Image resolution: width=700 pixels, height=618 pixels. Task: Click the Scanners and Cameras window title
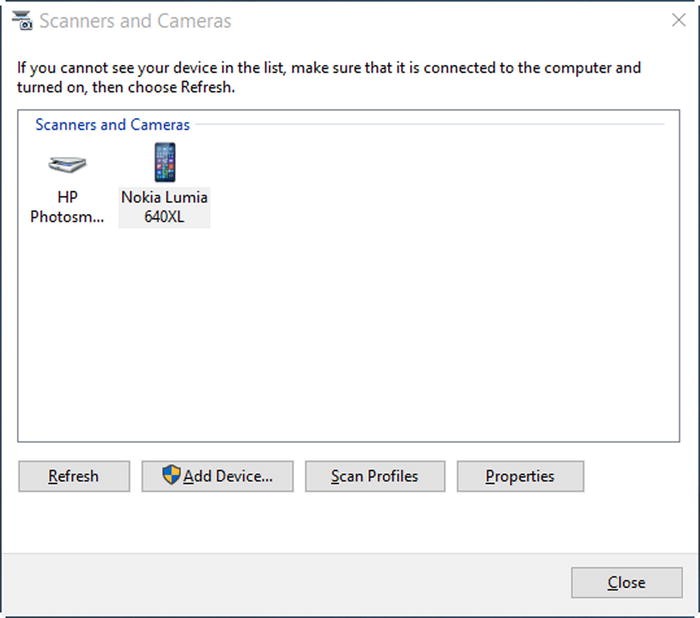pos(135,21)
